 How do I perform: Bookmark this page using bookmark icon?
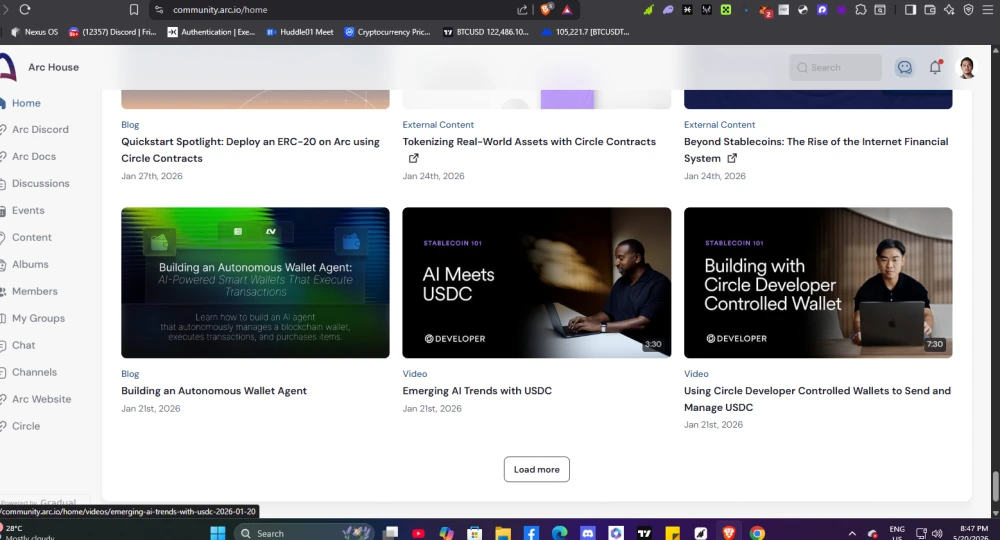click(x=134, y=10)
